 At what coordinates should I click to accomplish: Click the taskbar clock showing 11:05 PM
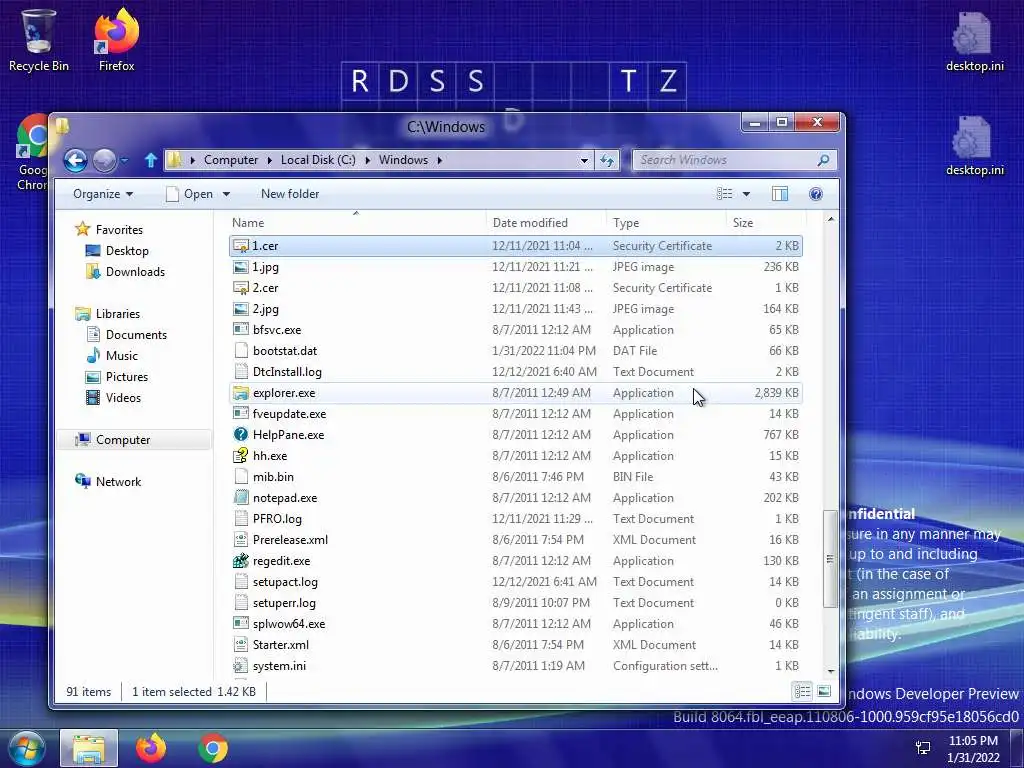(973, 748)
